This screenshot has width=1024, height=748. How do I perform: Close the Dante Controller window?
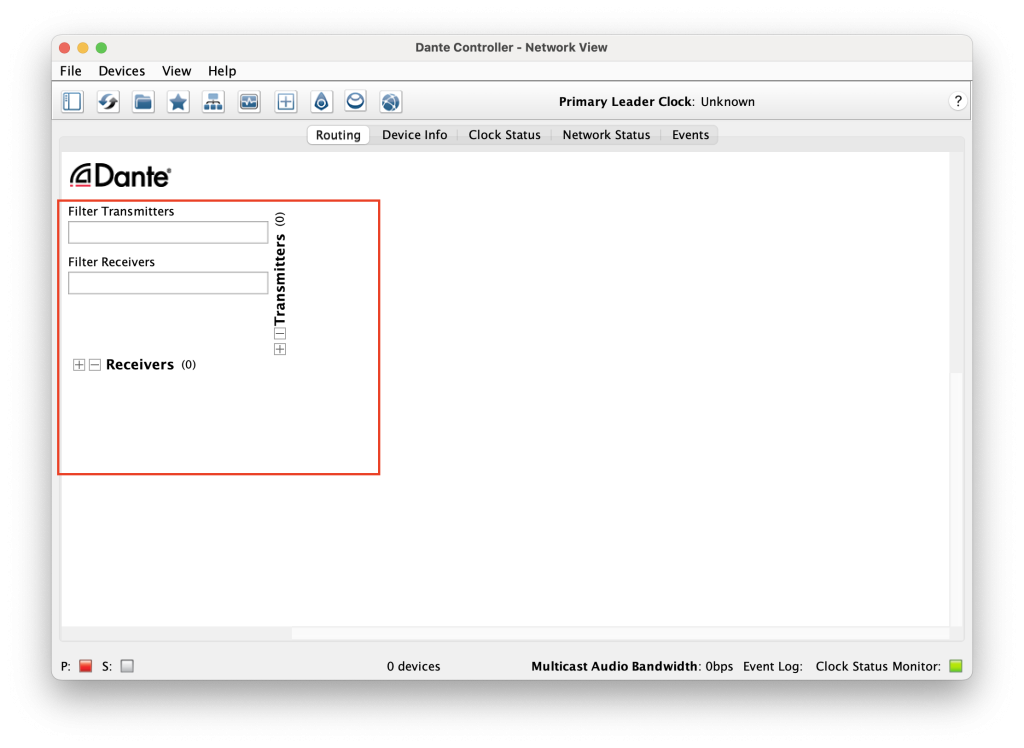pyautogui.click(x=65, y=48)
